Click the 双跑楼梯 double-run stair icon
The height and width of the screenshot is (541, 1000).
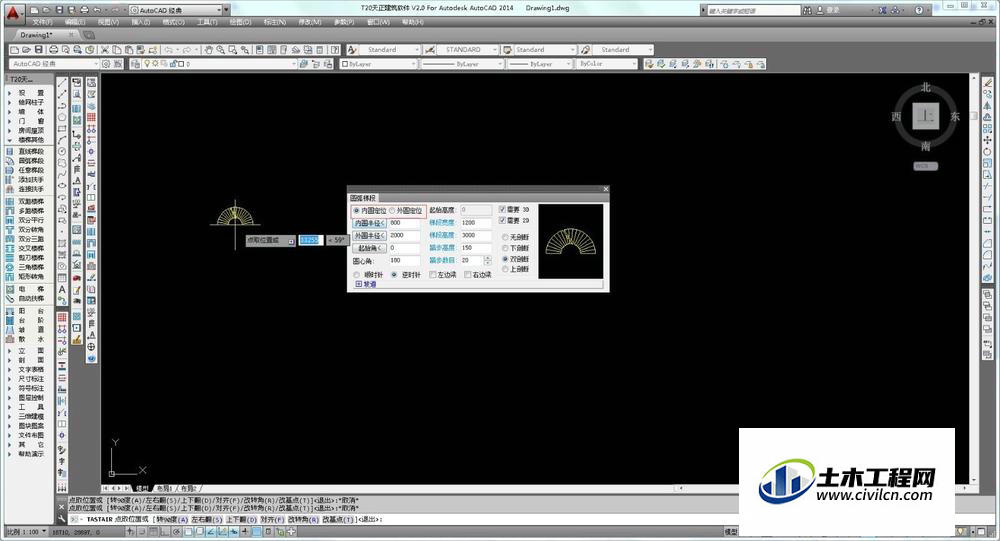point(10,202)
